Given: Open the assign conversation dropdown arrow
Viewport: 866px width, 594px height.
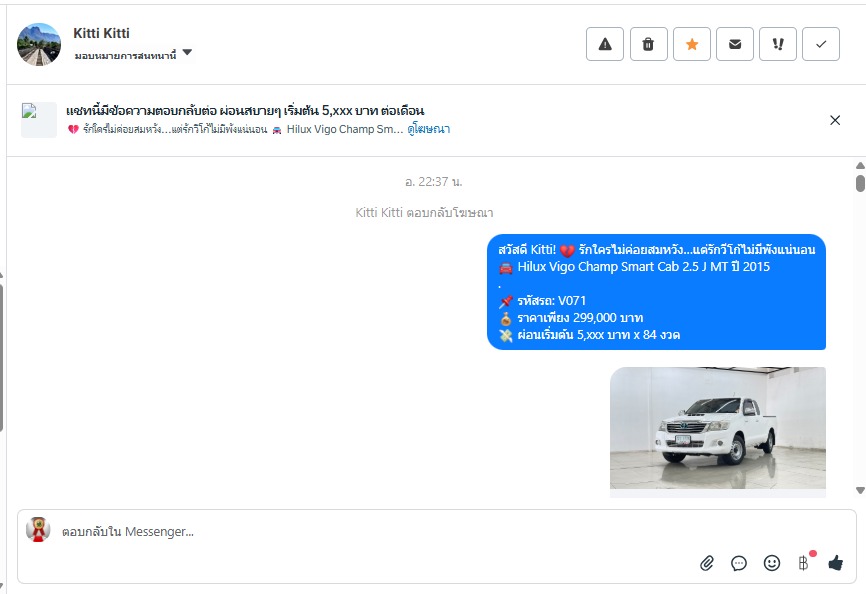Looking at the screenshot, I should coord(187,52).
